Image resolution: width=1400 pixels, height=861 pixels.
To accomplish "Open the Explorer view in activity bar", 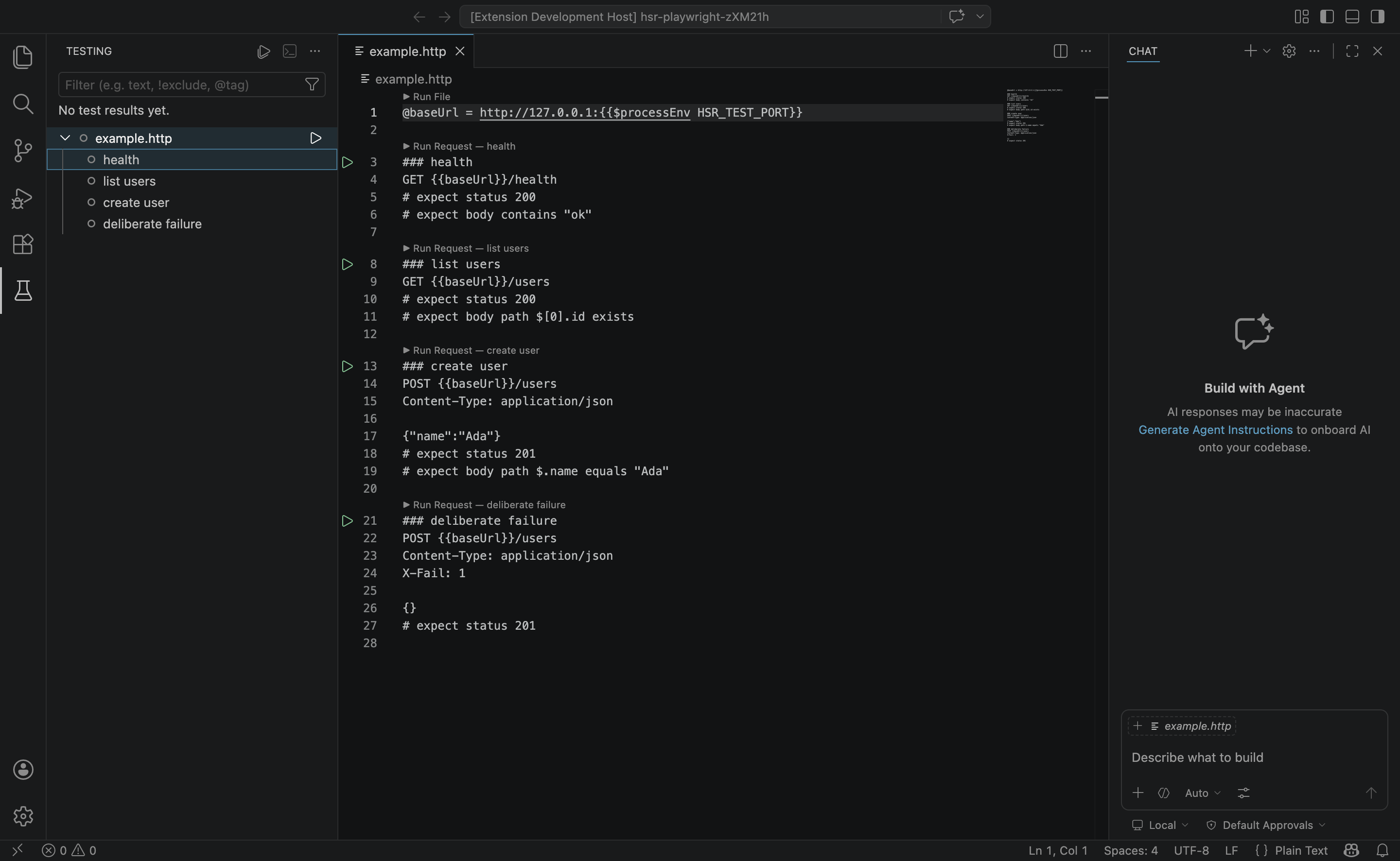I will pos(23,57).
